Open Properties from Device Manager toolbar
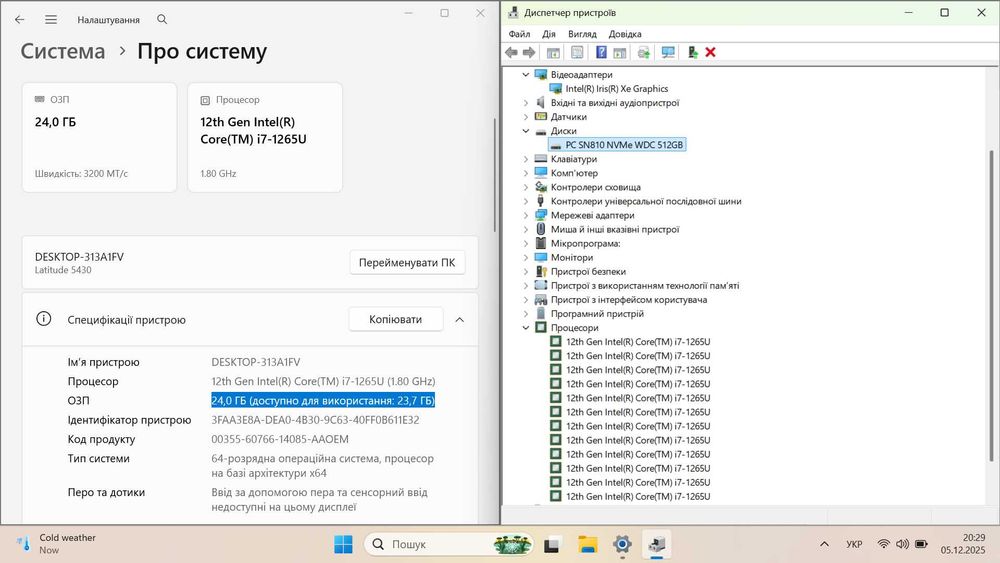This screenshot has width=1000, height=563. tap(577, 52)
